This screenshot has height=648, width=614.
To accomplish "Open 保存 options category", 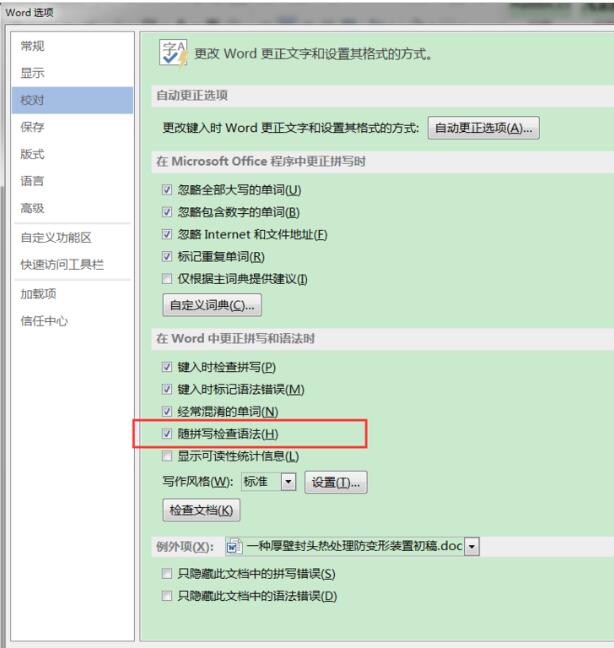I will 72,127.
